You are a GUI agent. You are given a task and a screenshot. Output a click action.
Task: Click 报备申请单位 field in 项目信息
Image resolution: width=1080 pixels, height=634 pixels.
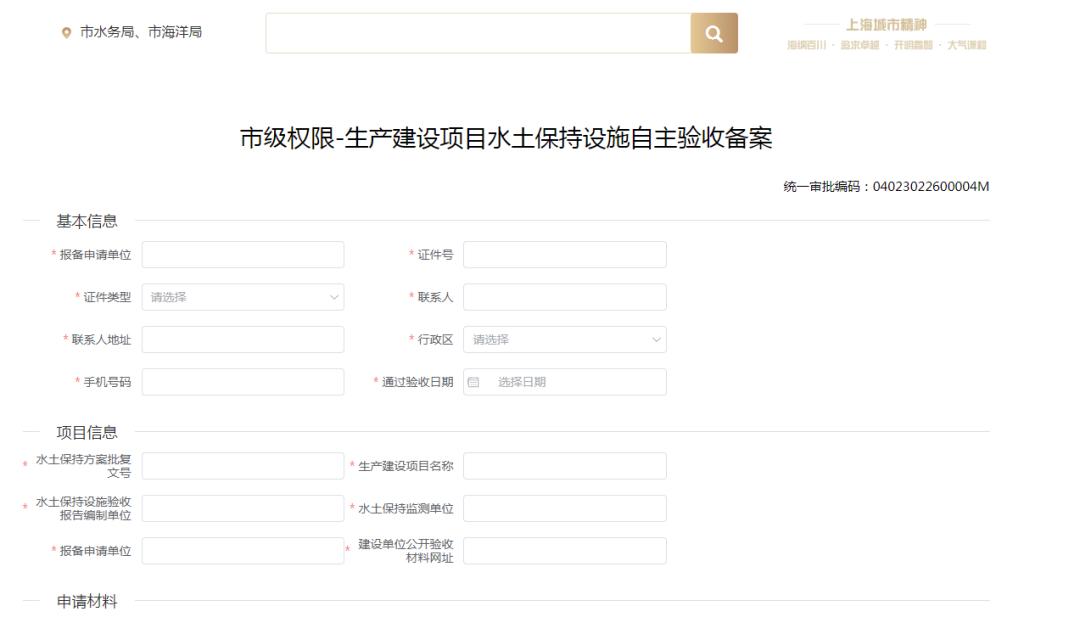coord(243,551)
